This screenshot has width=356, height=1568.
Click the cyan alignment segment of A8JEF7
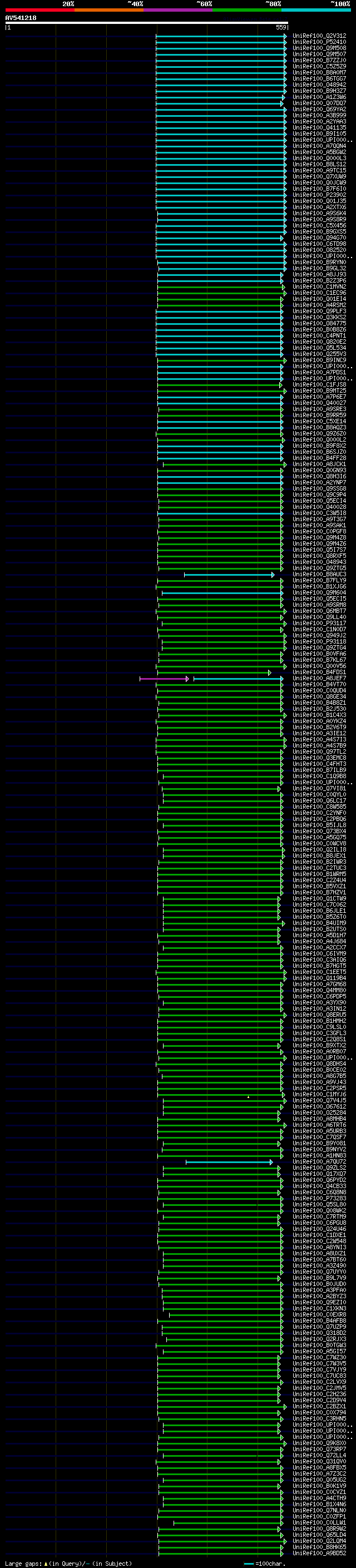pyautogui.click(x=238, y=679)
